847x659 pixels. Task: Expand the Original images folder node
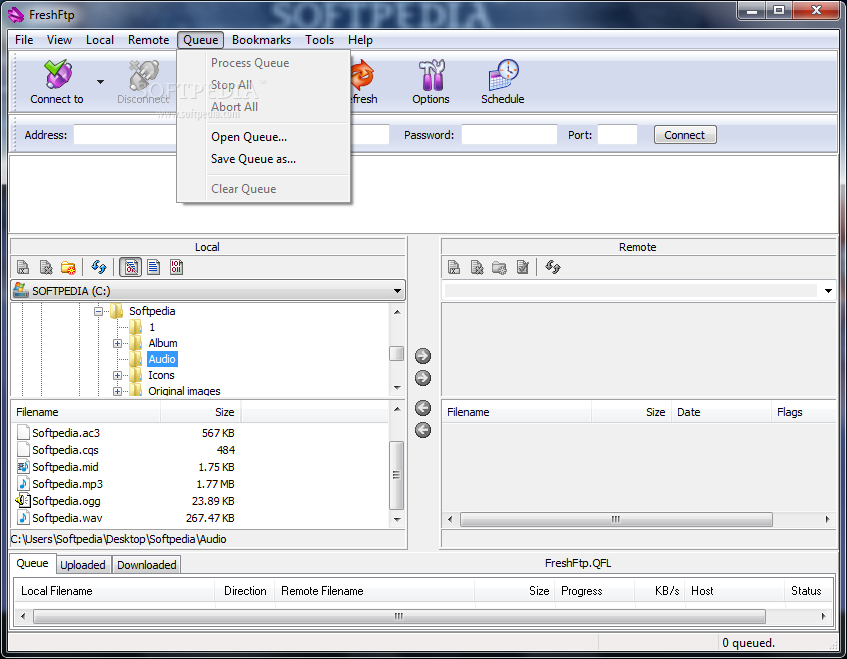(x=117, y=391)
